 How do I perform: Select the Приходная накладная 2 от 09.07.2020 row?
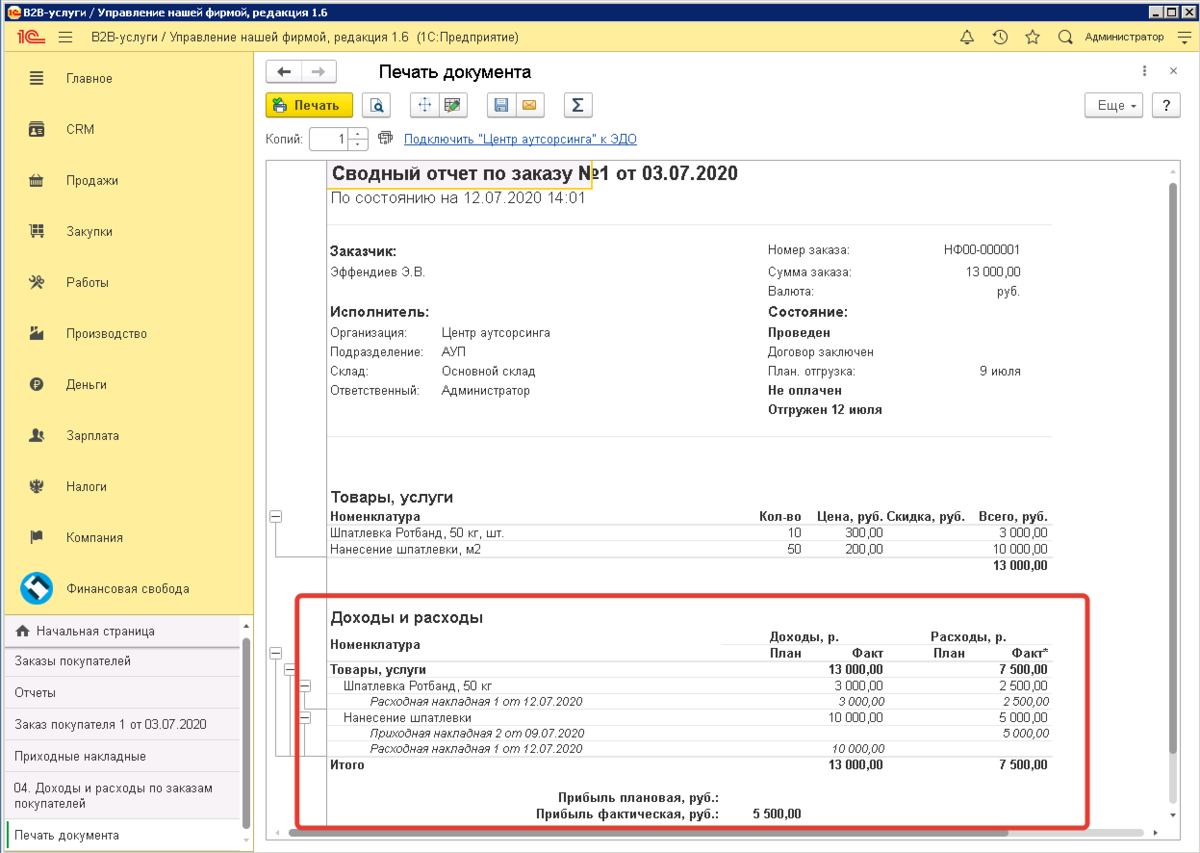[477, 733]
